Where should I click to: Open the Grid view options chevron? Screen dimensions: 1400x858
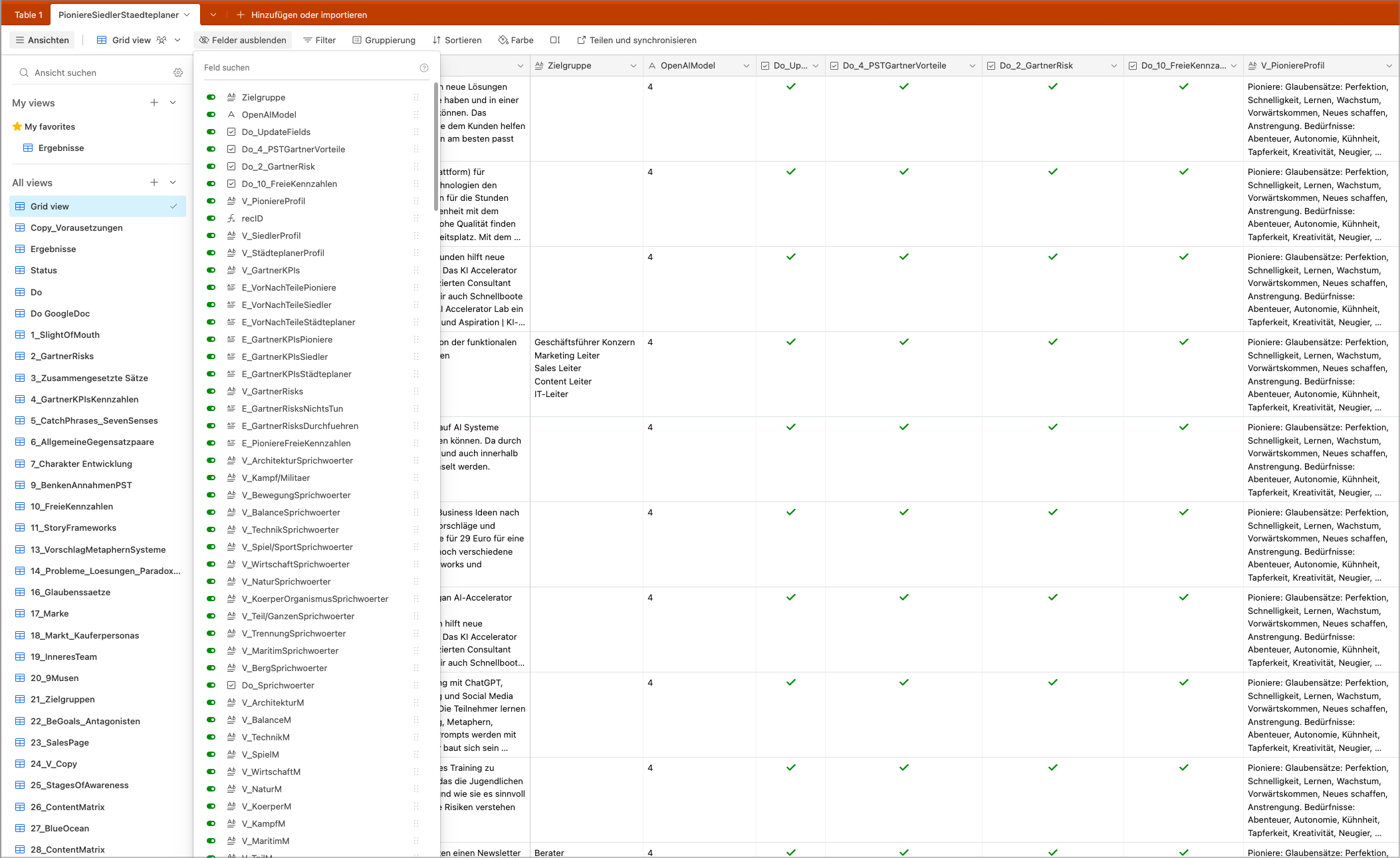point(177,40)
